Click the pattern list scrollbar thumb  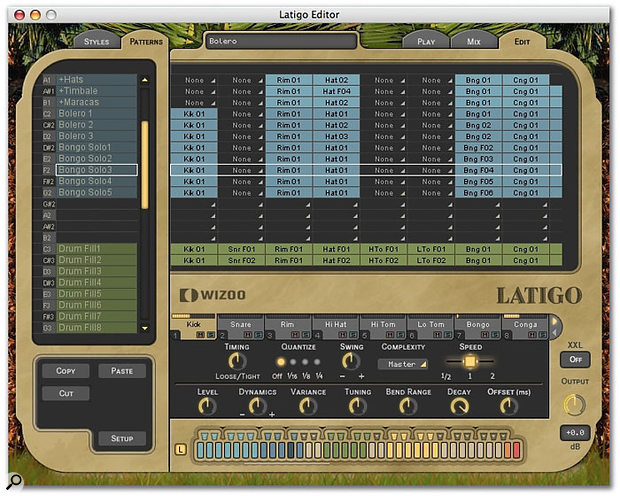pyautogui.click(x=145, y=164)
